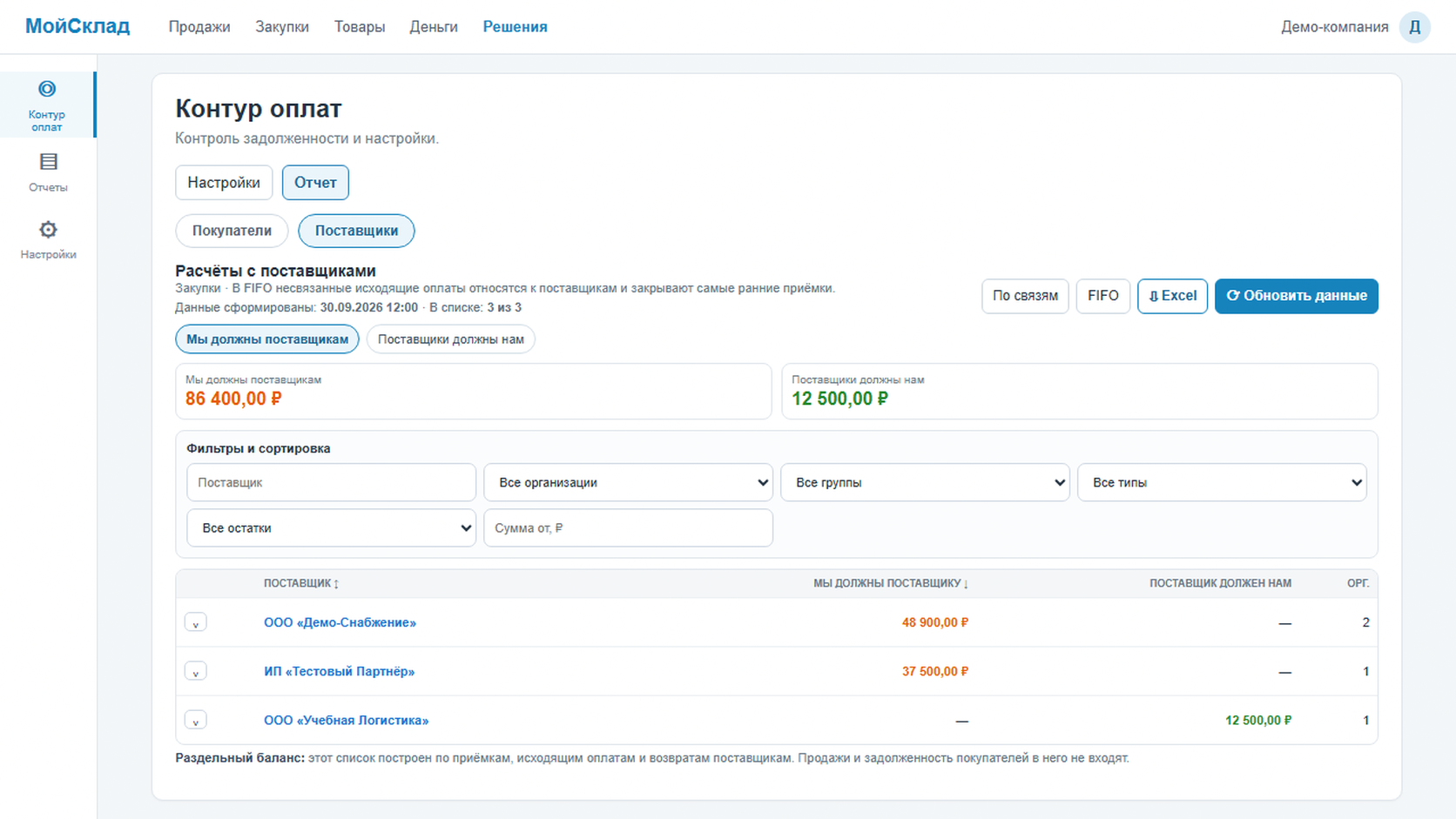Image resolution: width=1456 pixels, height=819 pixels.
Task: Sort by Мы должны поставщику column
Action: point(891,583)
